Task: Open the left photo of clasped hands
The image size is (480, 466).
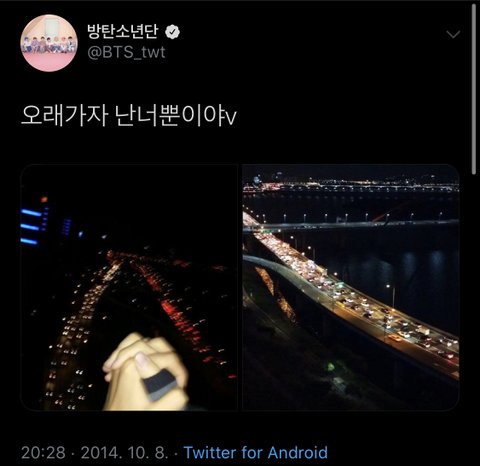Action: pos(129,287)
